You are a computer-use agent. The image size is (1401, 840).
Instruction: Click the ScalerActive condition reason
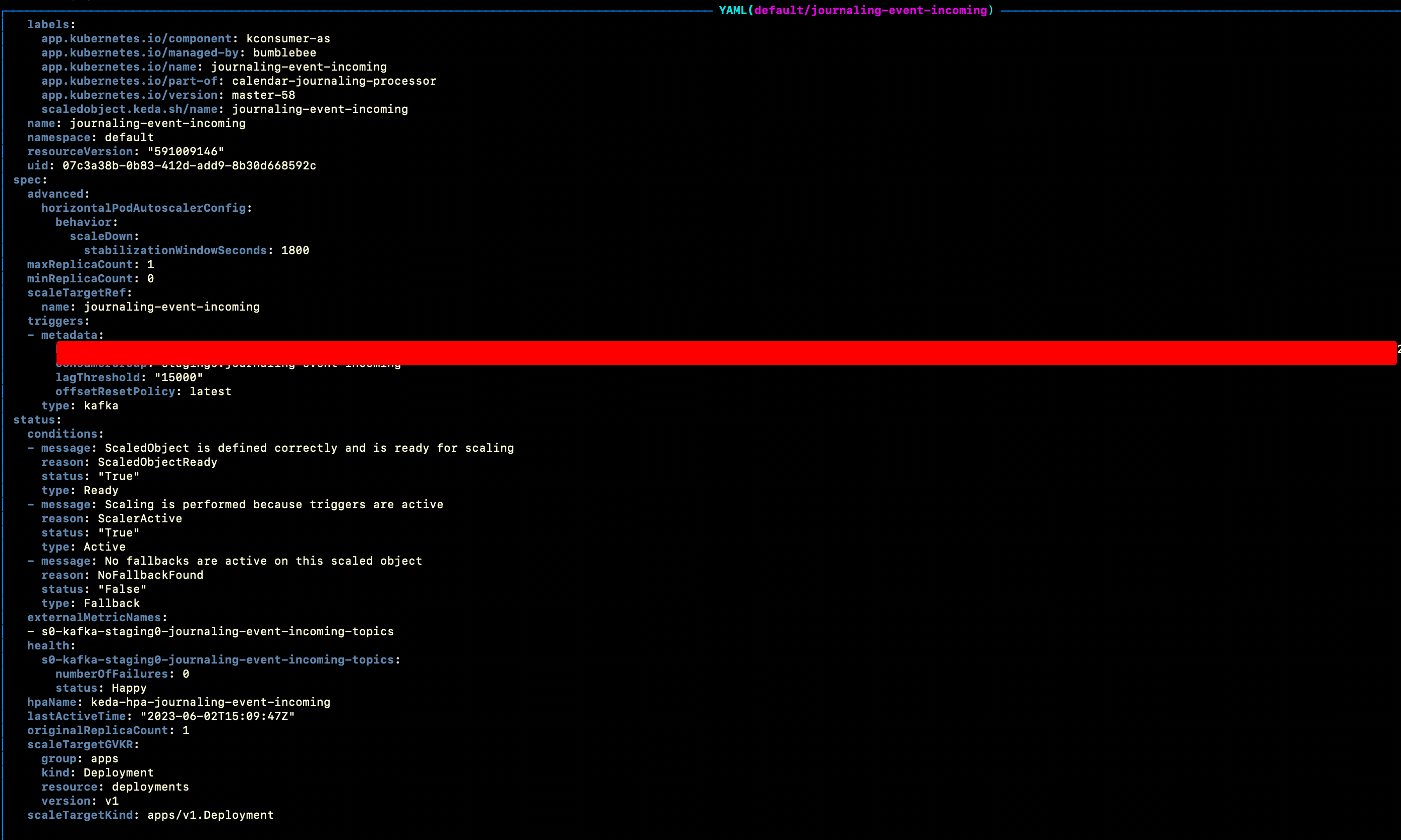(139, 518)
